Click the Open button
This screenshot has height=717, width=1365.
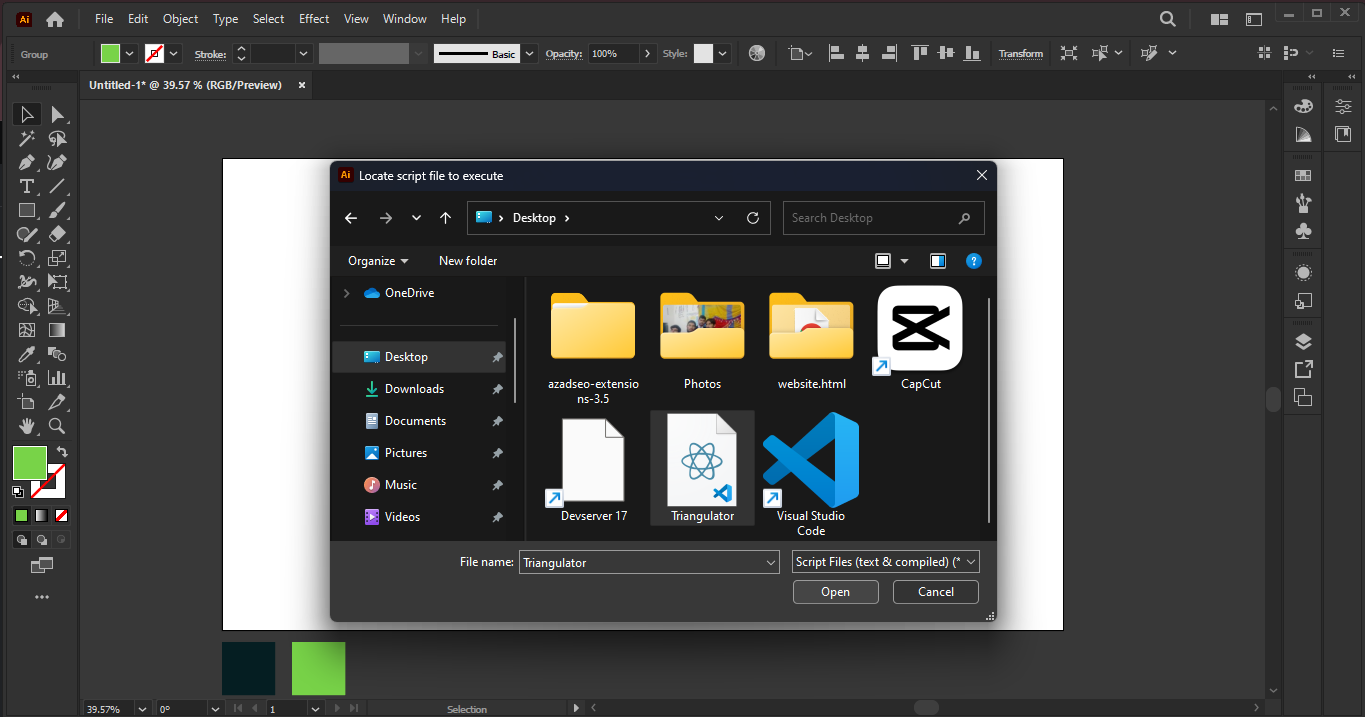[835, 591]
